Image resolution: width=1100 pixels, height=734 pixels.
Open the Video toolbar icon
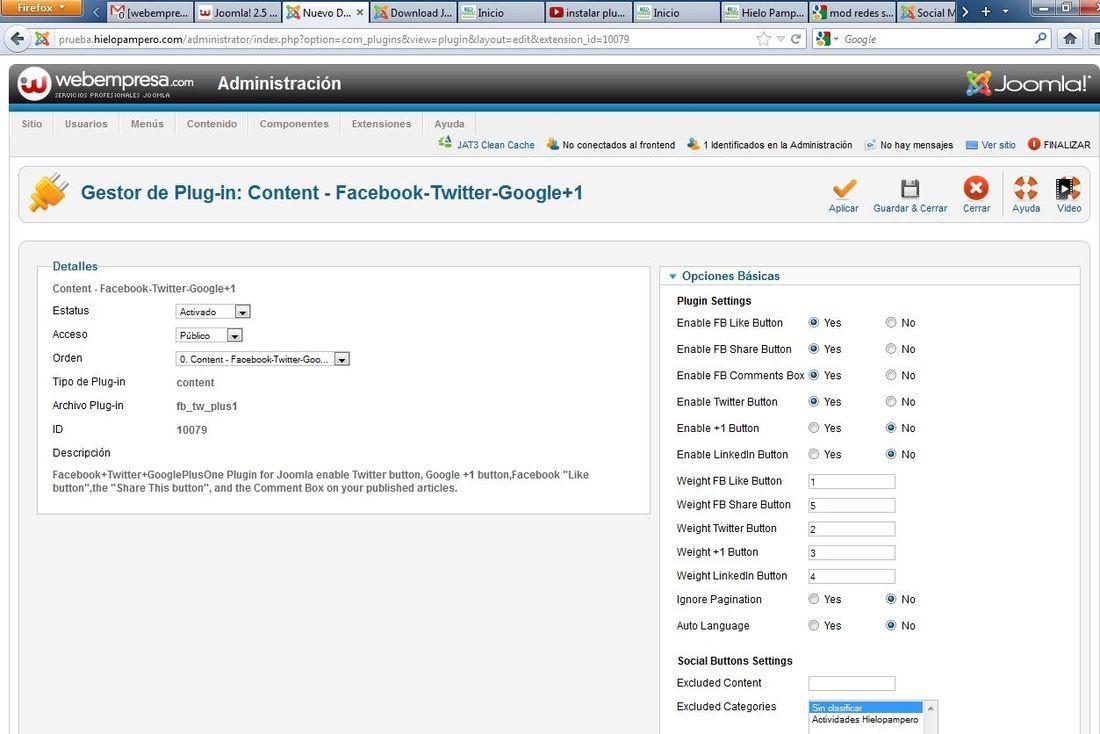click(1068, 188)
